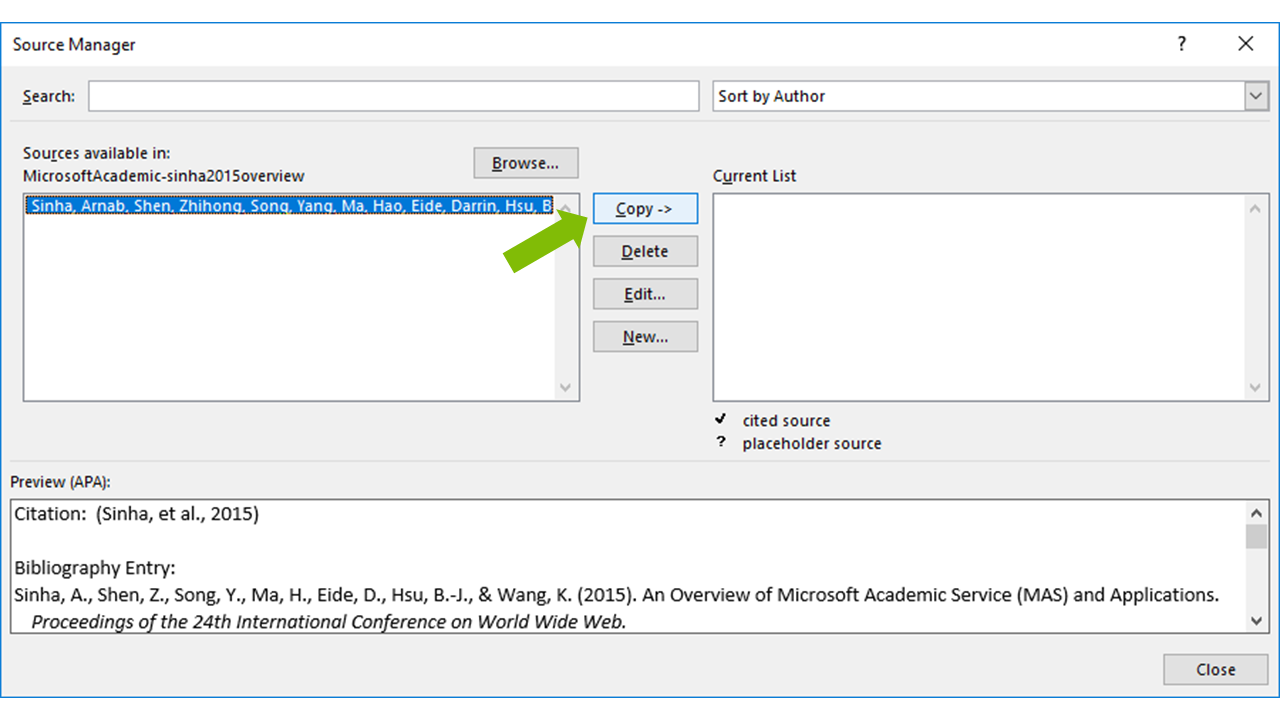1280x720 pixels.
Task: Click Preview pane scrollbar down arrow
Action: click(x=1257, y=621)
